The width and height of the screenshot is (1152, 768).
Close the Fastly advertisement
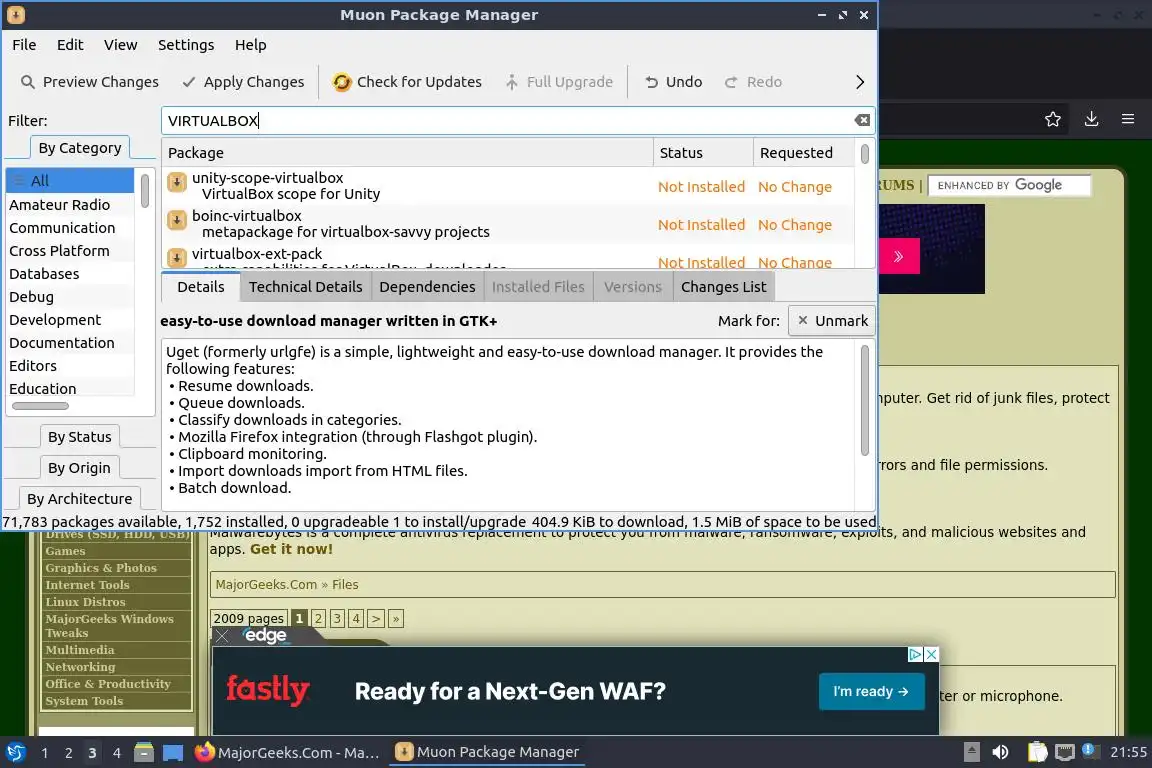tap(931, 654)
